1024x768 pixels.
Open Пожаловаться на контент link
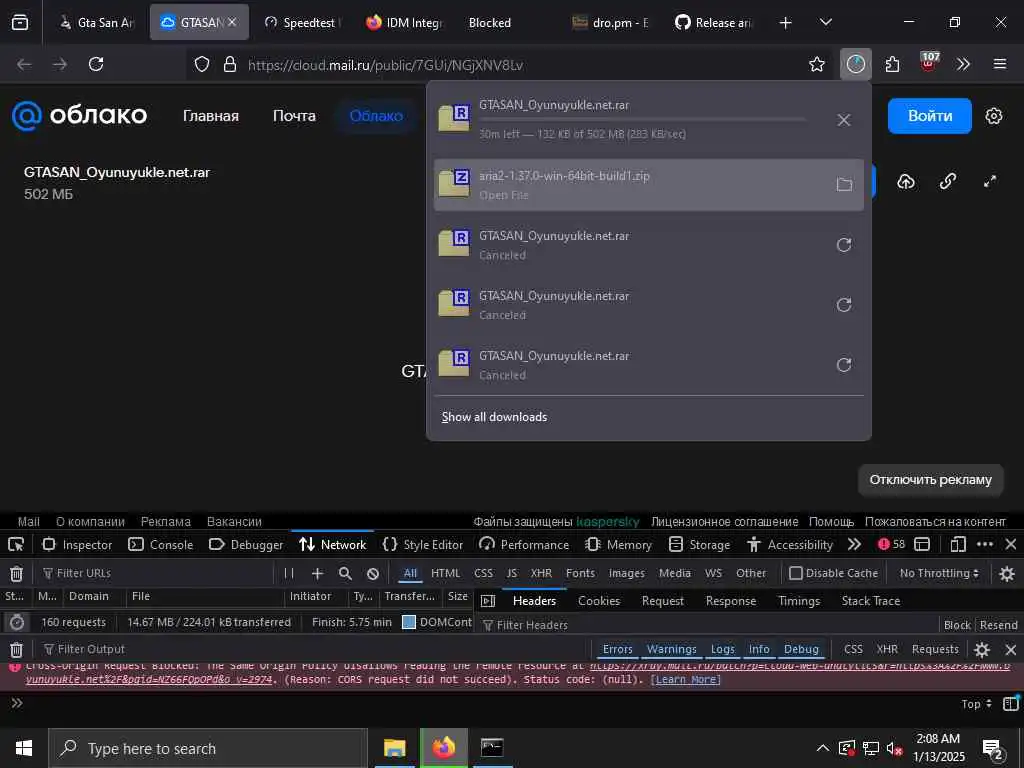(x=935, y=521)
